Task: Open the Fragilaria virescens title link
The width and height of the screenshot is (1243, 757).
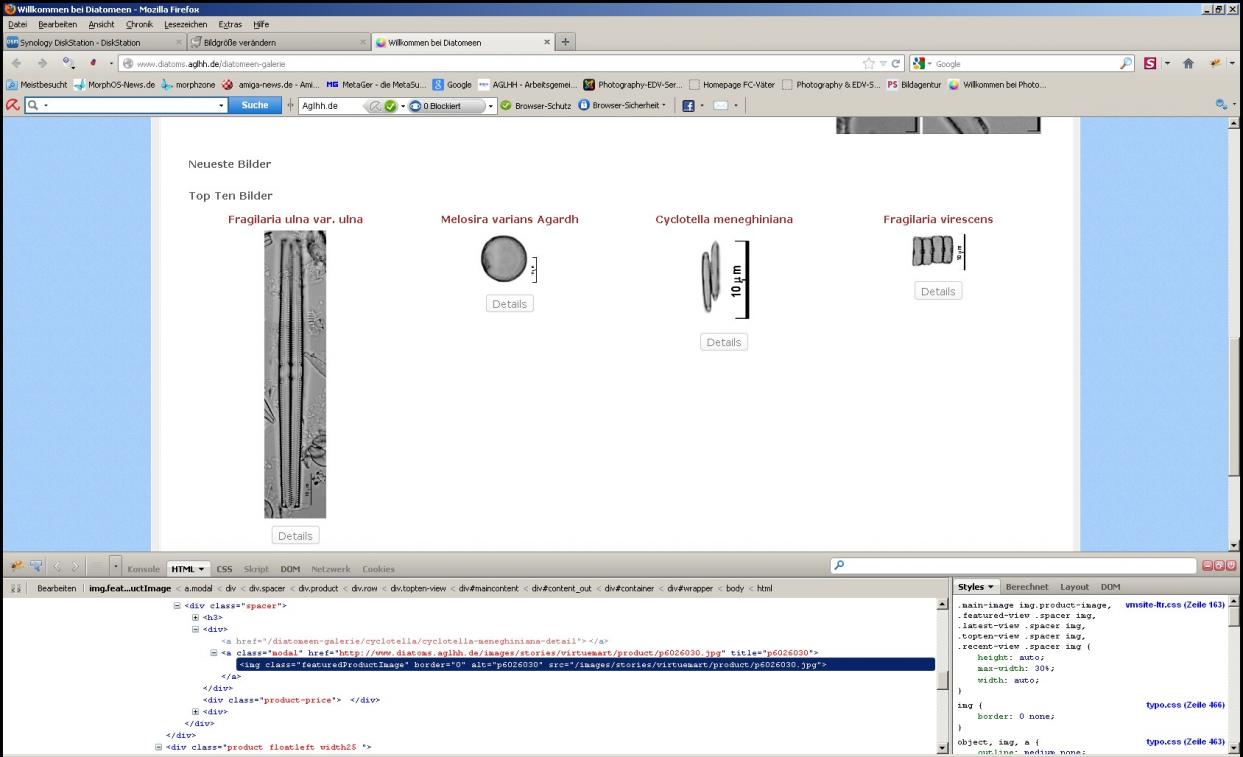Action: pos(937,219)
